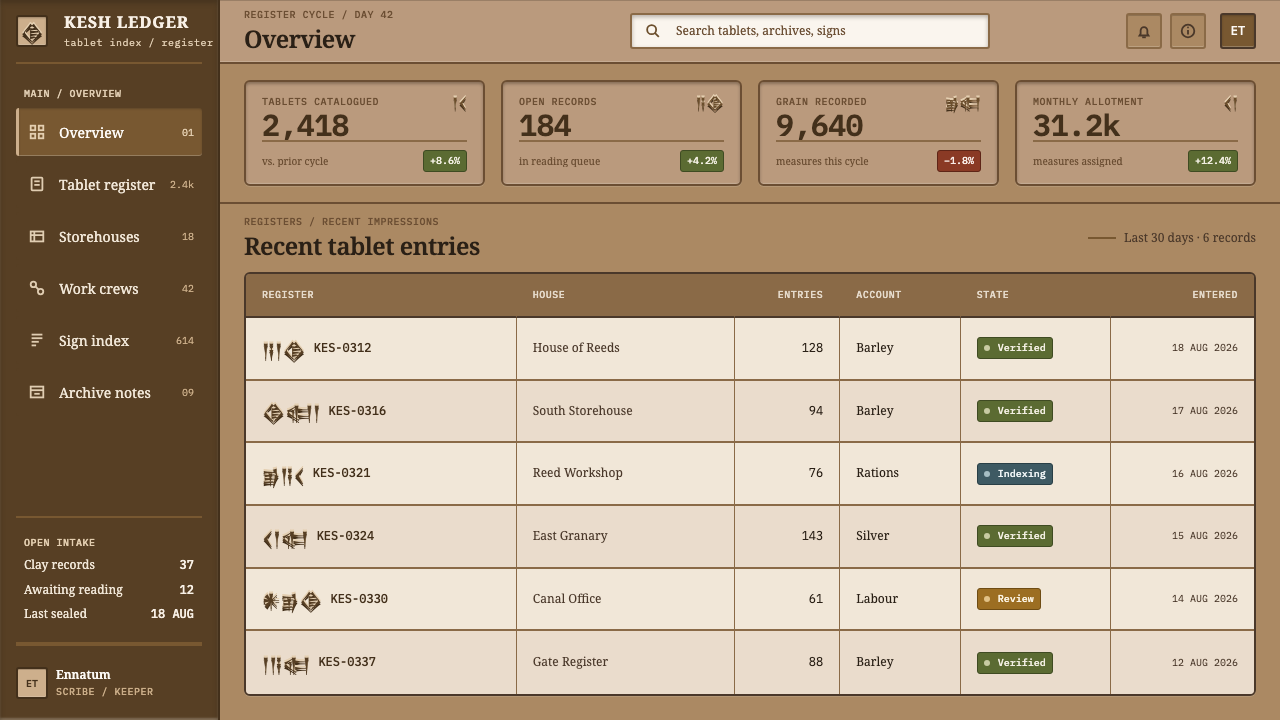The height and width of the screenshot is (720, 1280).
Task: Click the cuneiform sign beside KES-0312
Action: (x=283, y=351)
